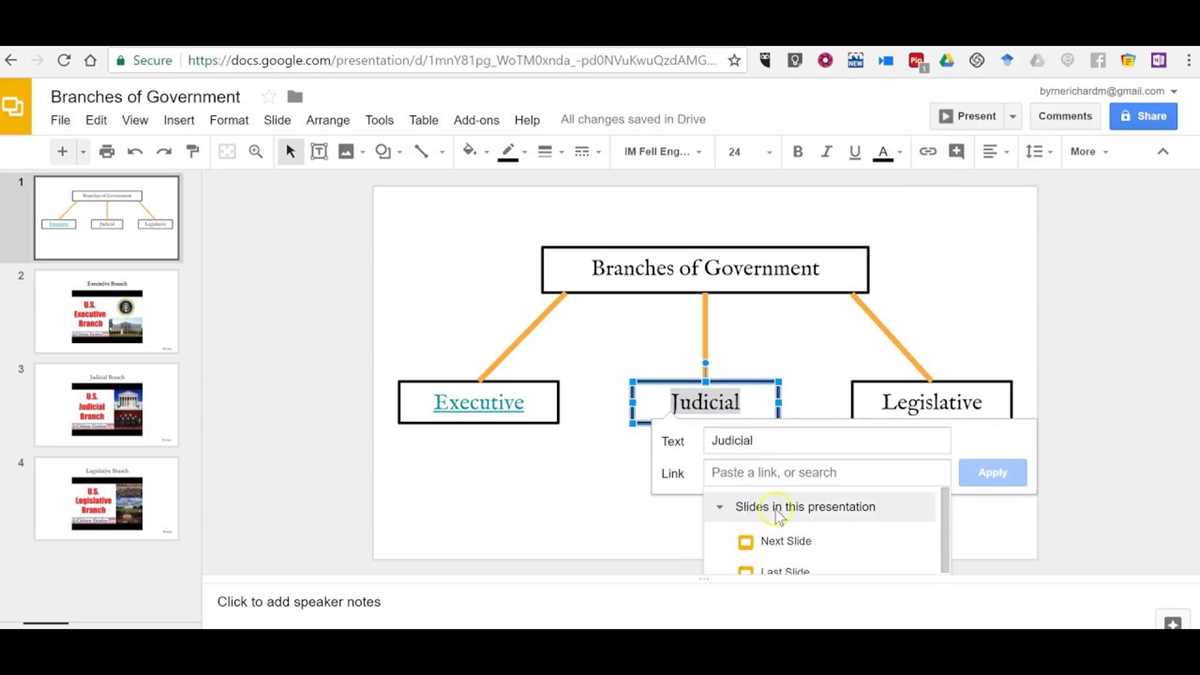The width and height of the screenshot is (1200, 675).
Task: Open the Arrange menu
Action: tap(328, 120)
